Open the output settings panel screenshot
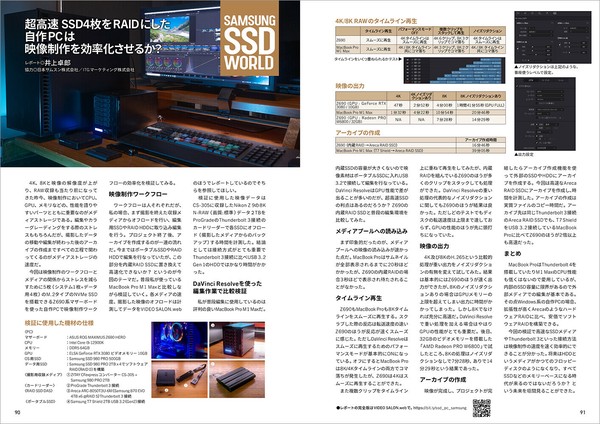Image resolution: width=600 pixels, height=424 pixels. click(x=545, y=114)
